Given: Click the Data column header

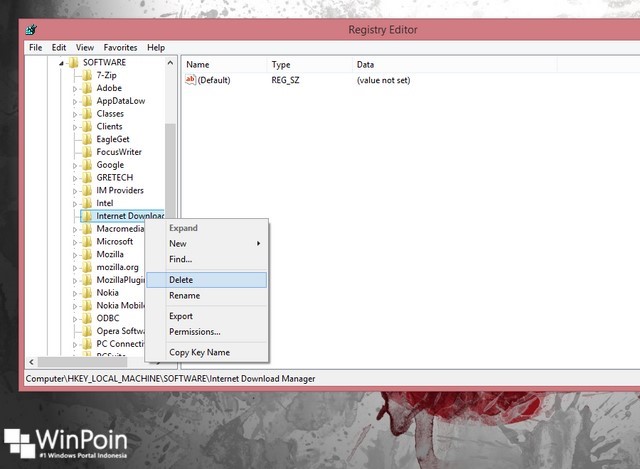Looking at the screenshot, I should click(x=455, y=64).
